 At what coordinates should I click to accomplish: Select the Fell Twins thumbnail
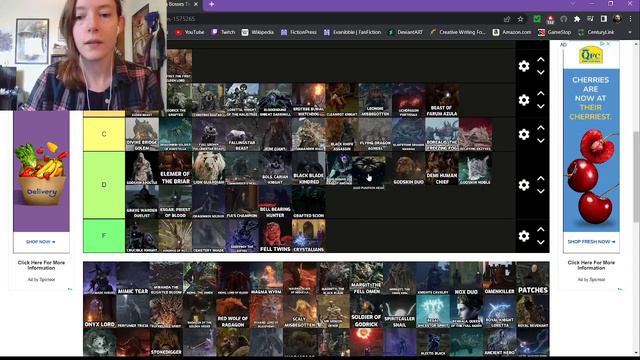coord(275,236)
